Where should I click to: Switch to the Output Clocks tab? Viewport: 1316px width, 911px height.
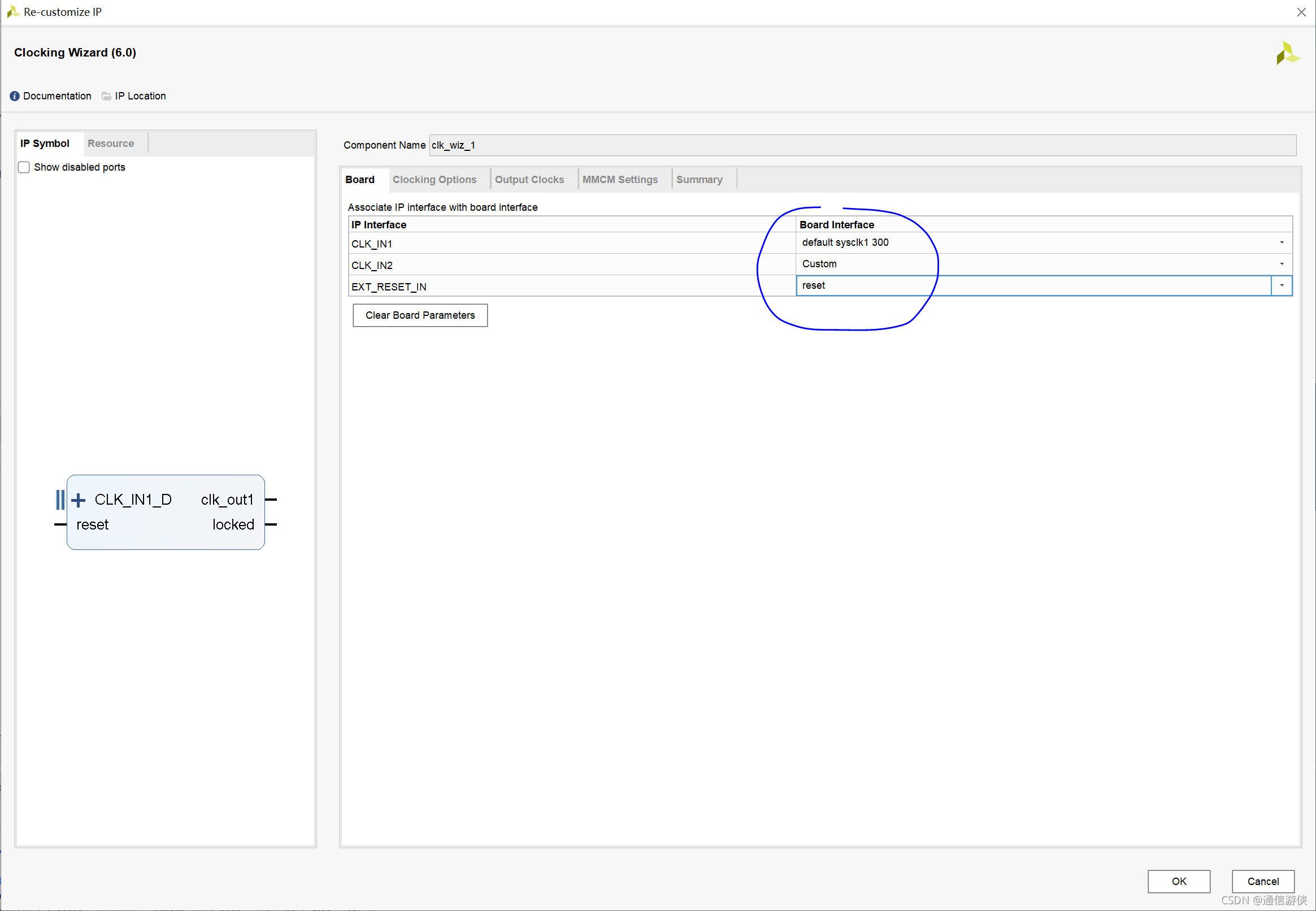tap(529, 180)
